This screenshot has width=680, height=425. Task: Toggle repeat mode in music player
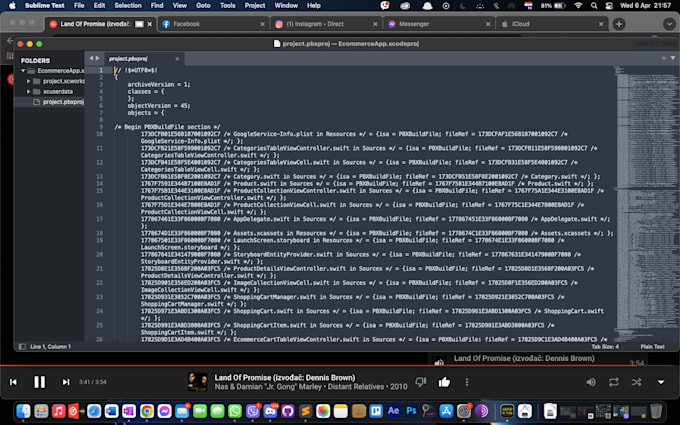(614, 382)
